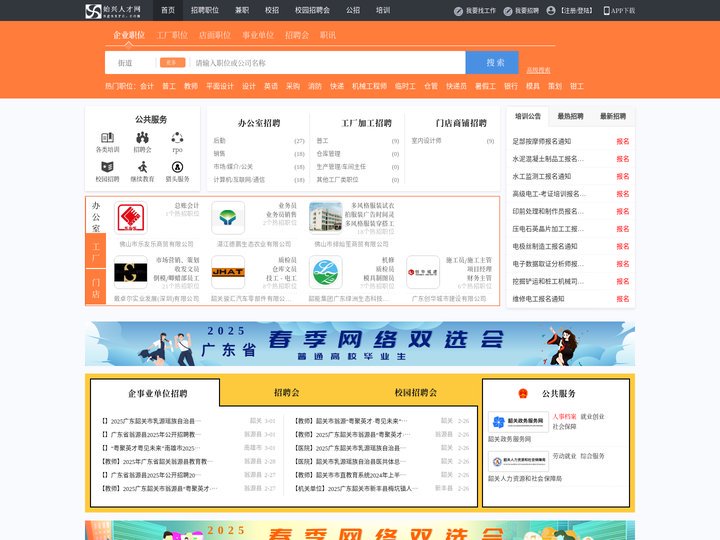Open the 高级搜索 link
Viewport: 720px width, 540px height.
[538, 70]
